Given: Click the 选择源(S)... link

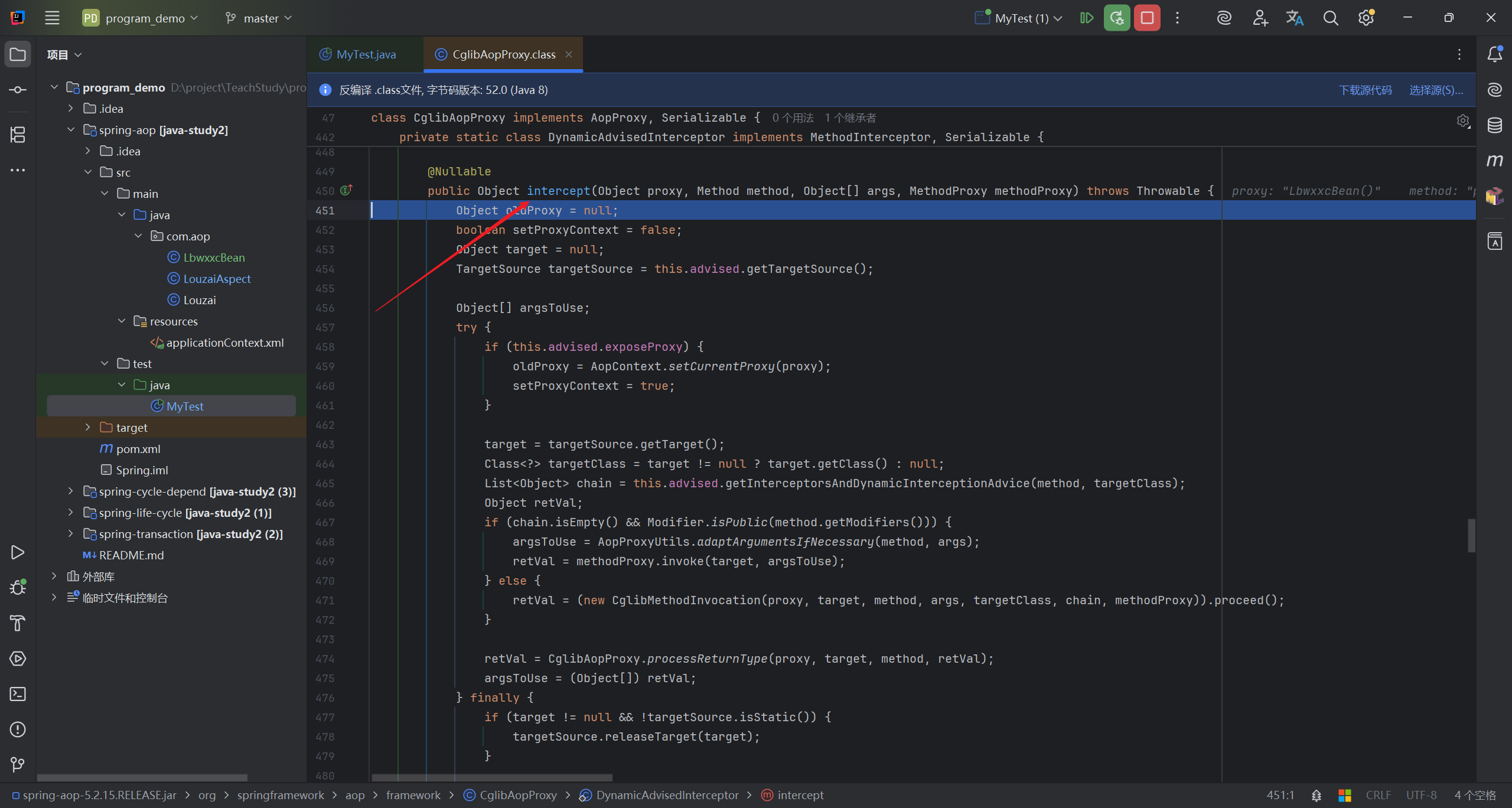Looking at the screenshot, I should [x=1436, y=90].
